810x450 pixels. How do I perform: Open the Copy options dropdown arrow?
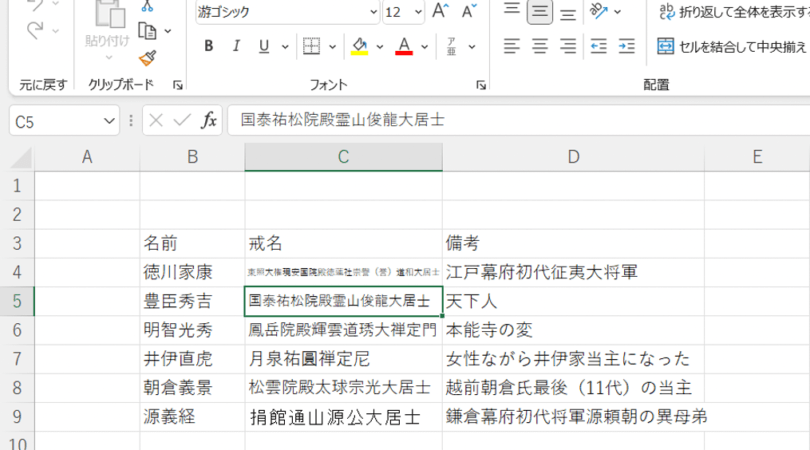coord(168,32)
